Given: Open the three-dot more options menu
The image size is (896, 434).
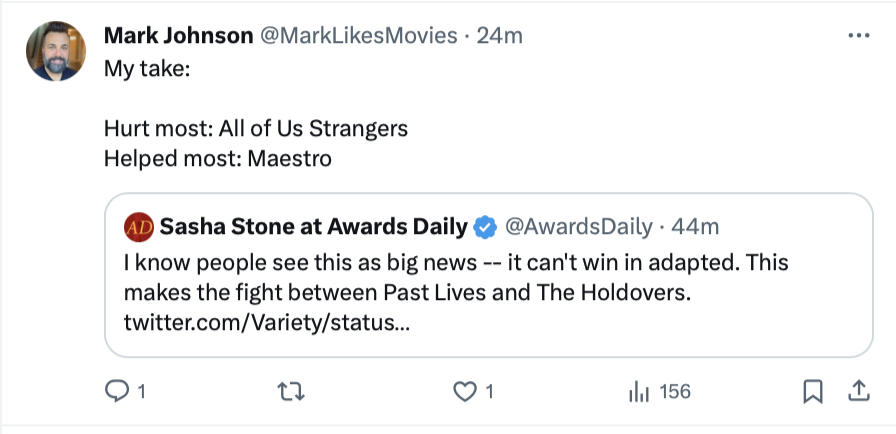Looking at the screenshot, I should 858,35.
